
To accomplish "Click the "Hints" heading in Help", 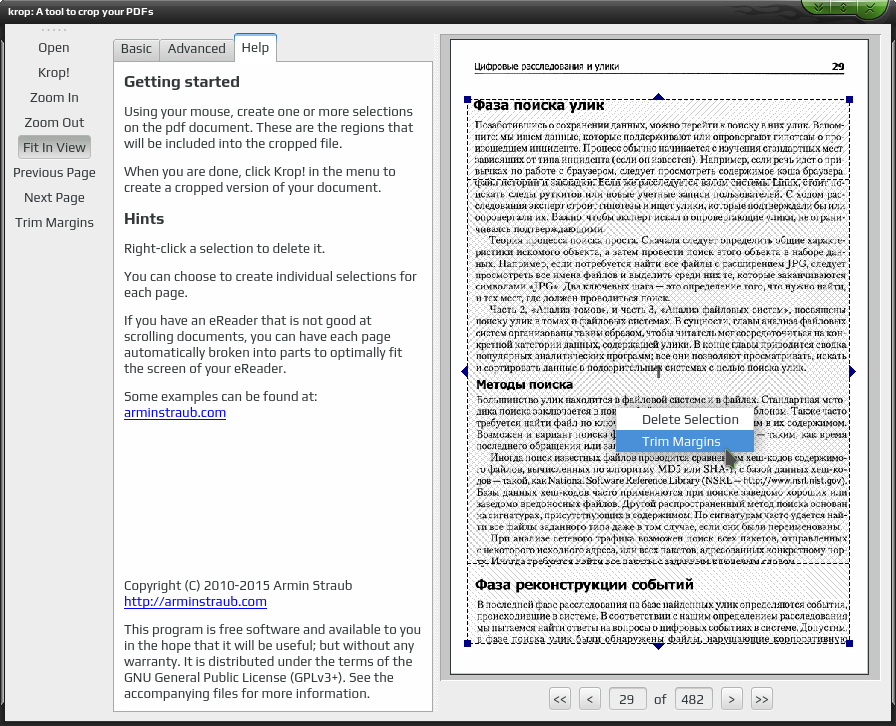I will tap(144, 219).
